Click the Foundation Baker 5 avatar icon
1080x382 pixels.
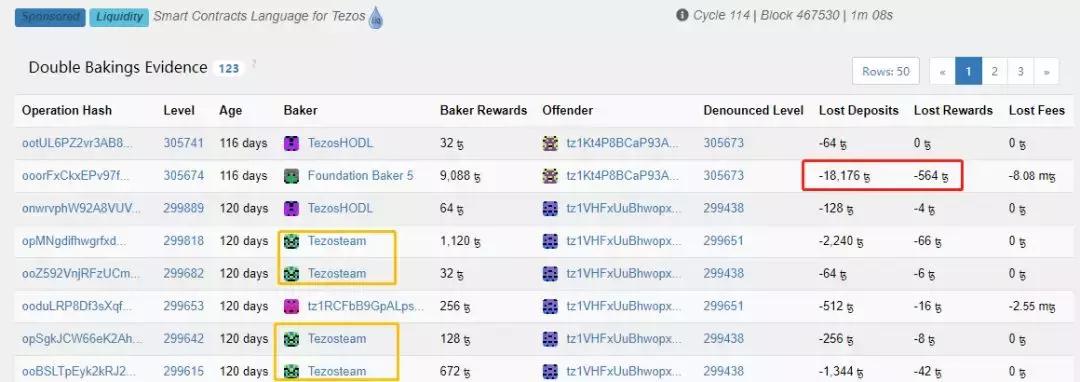(x=291, y=176)
